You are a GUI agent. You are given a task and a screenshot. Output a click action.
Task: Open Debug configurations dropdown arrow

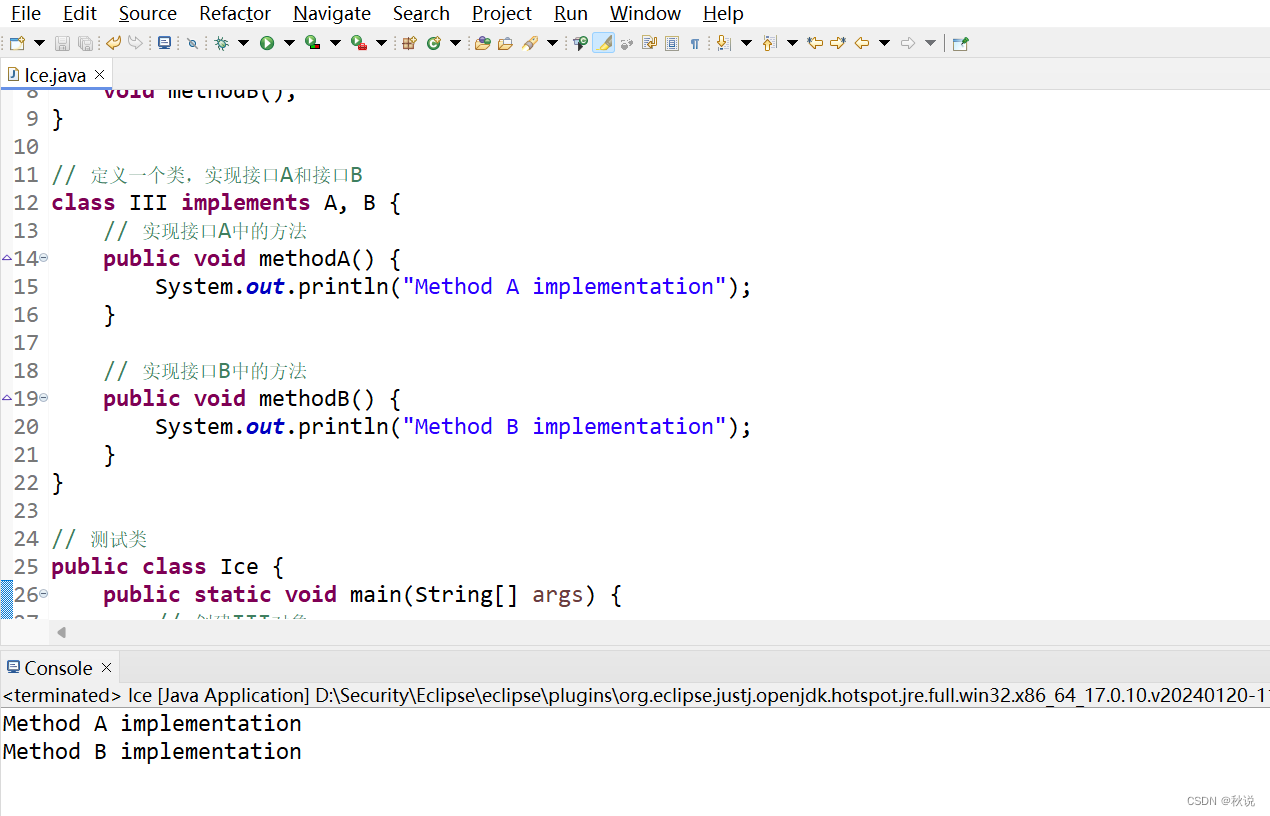tap(243, 43)
